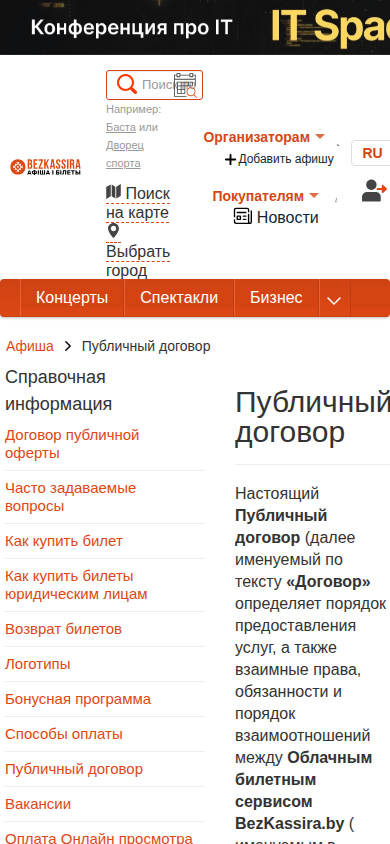The height and width of the screenshot is (844, 390).
Task: Focus the Поиск search field
Action: 154,85
